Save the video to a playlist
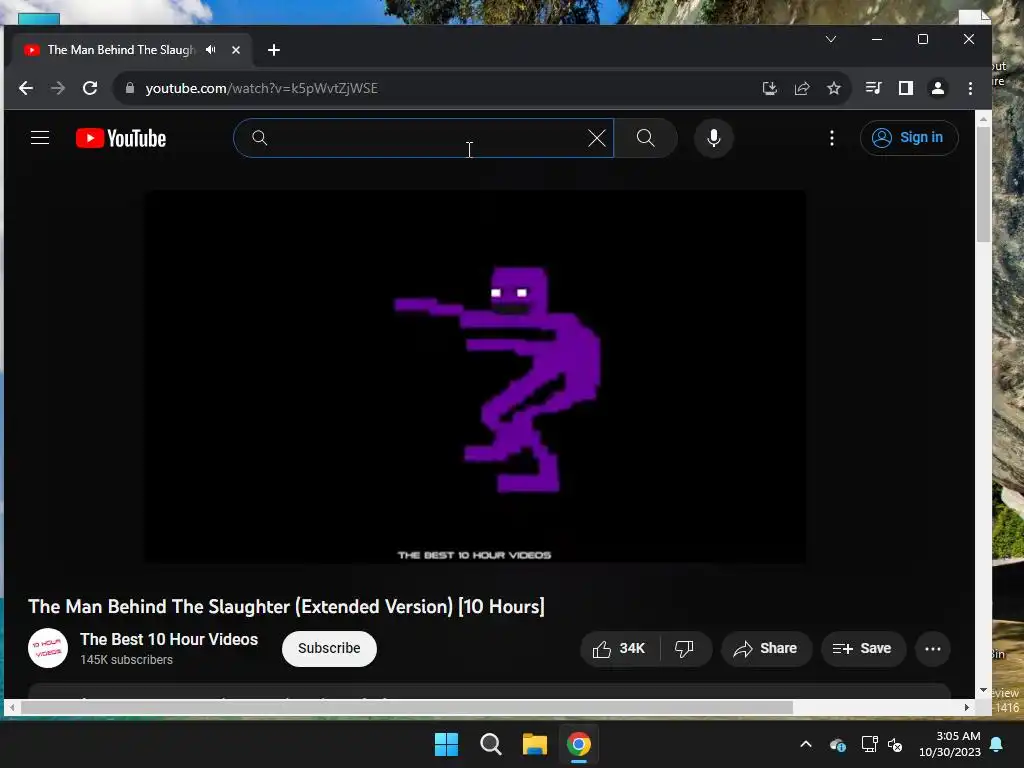This screenshot has height=768, width=1024. (x=863, y=648)
